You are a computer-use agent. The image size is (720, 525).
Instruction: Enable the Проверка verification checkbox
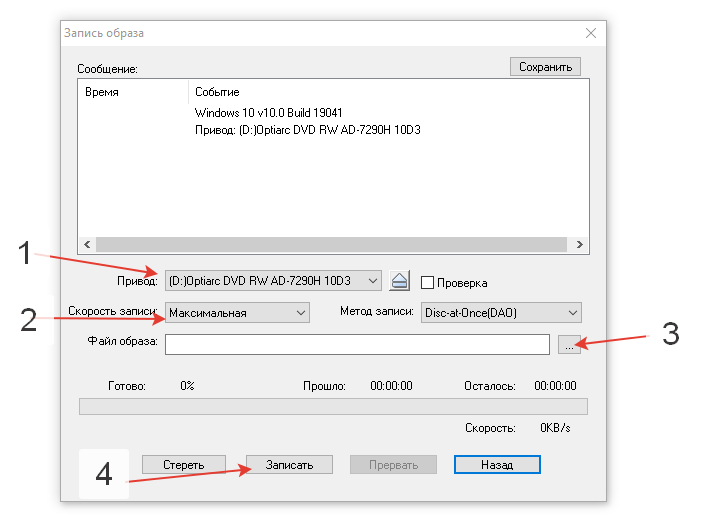(427, 282)
